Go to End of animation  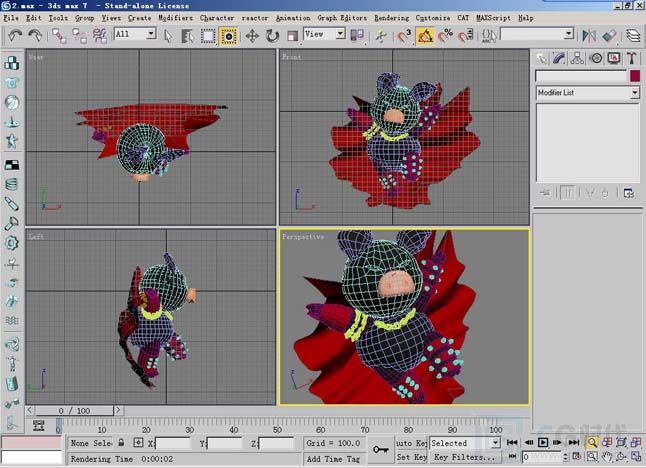point(574,442)
